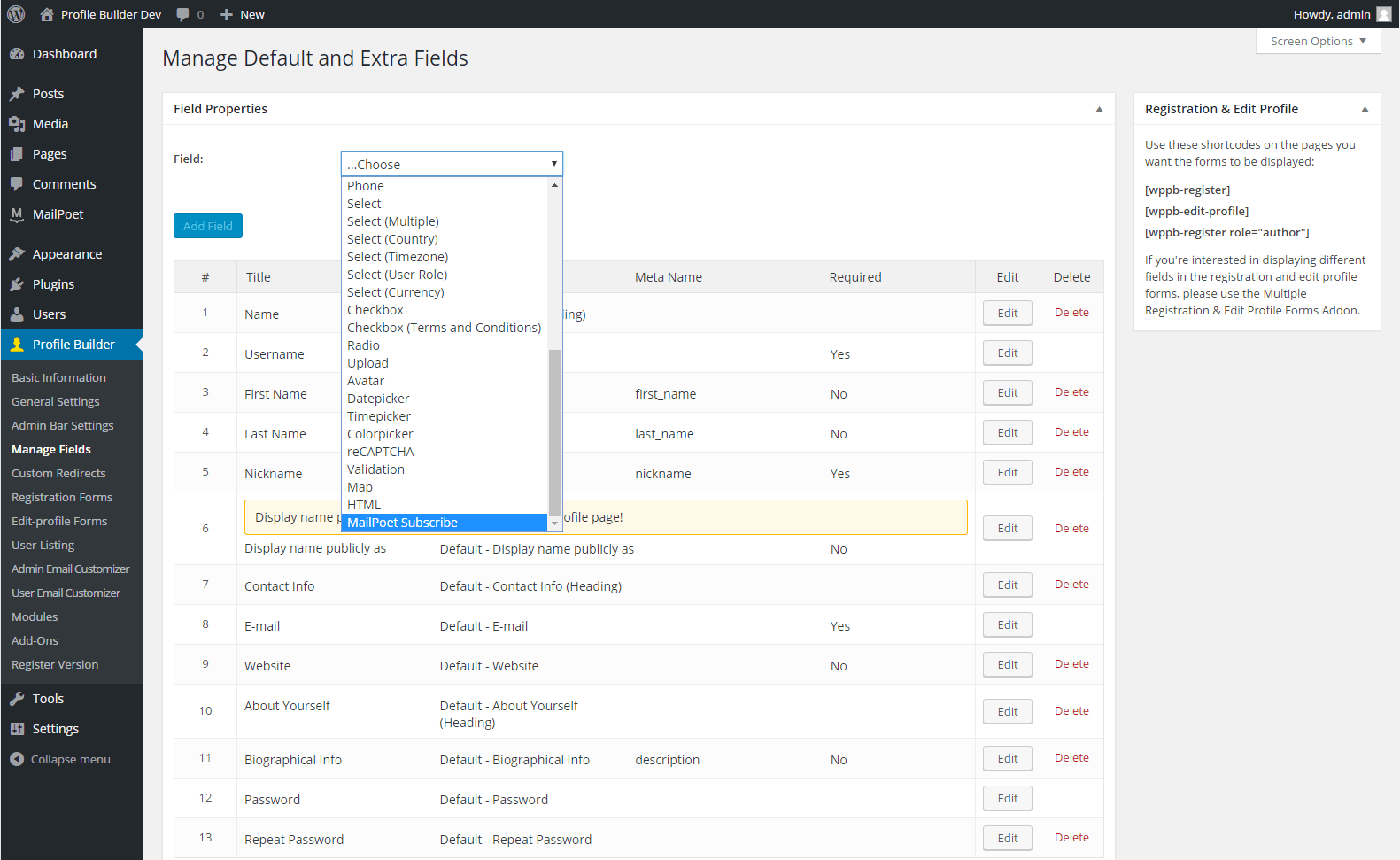
Task: Click the dropdown list scroll up arrow
Action: point(555,185)
